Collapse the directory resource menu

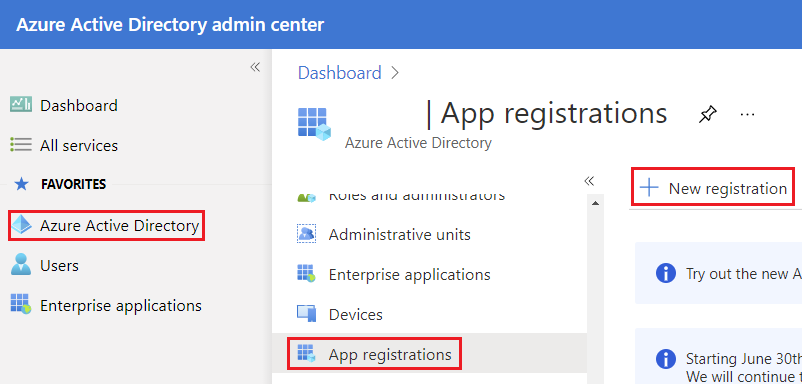coord(589,180)
